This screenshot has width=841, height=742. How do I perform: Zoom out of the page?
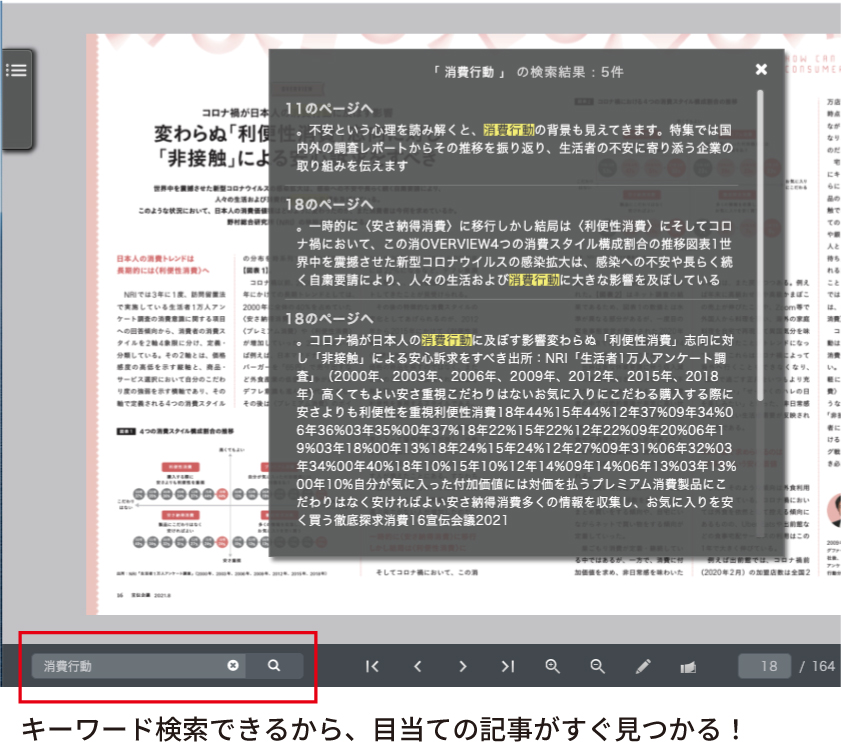coord(597,666)
